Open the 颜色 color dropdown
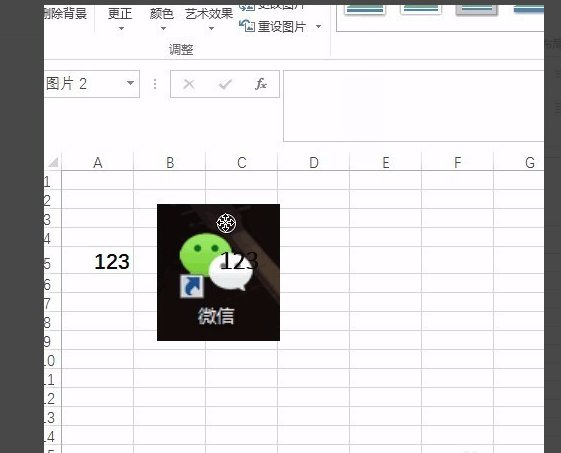The width and height of the screenshot is (561, 453). (162, 19)
